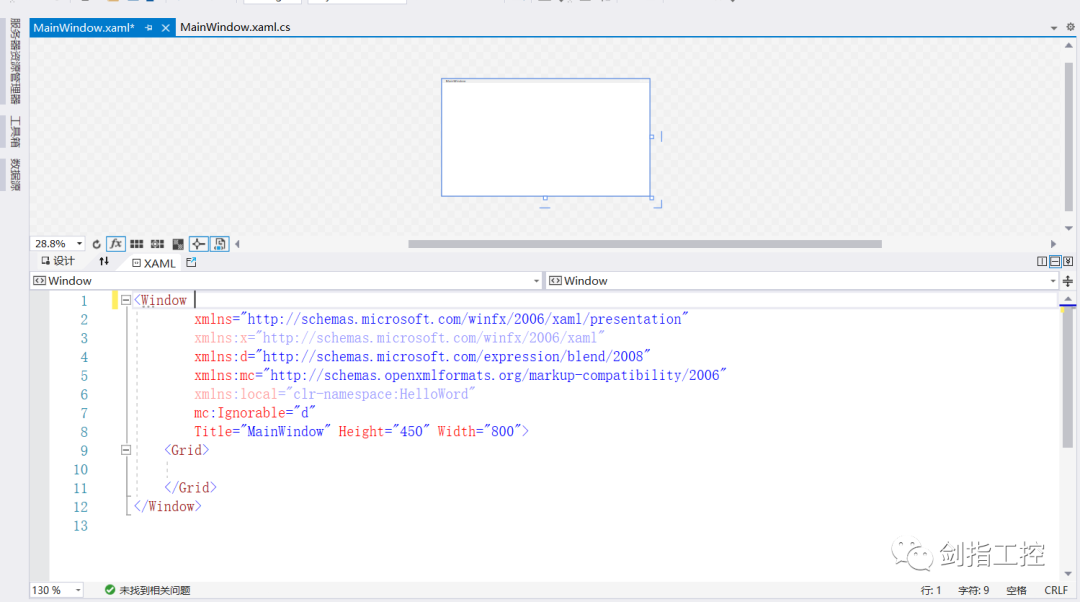The height and width of the screenshot is (602, 1080).
Task: Collapse the Window element outlining node
Action: 125,300
